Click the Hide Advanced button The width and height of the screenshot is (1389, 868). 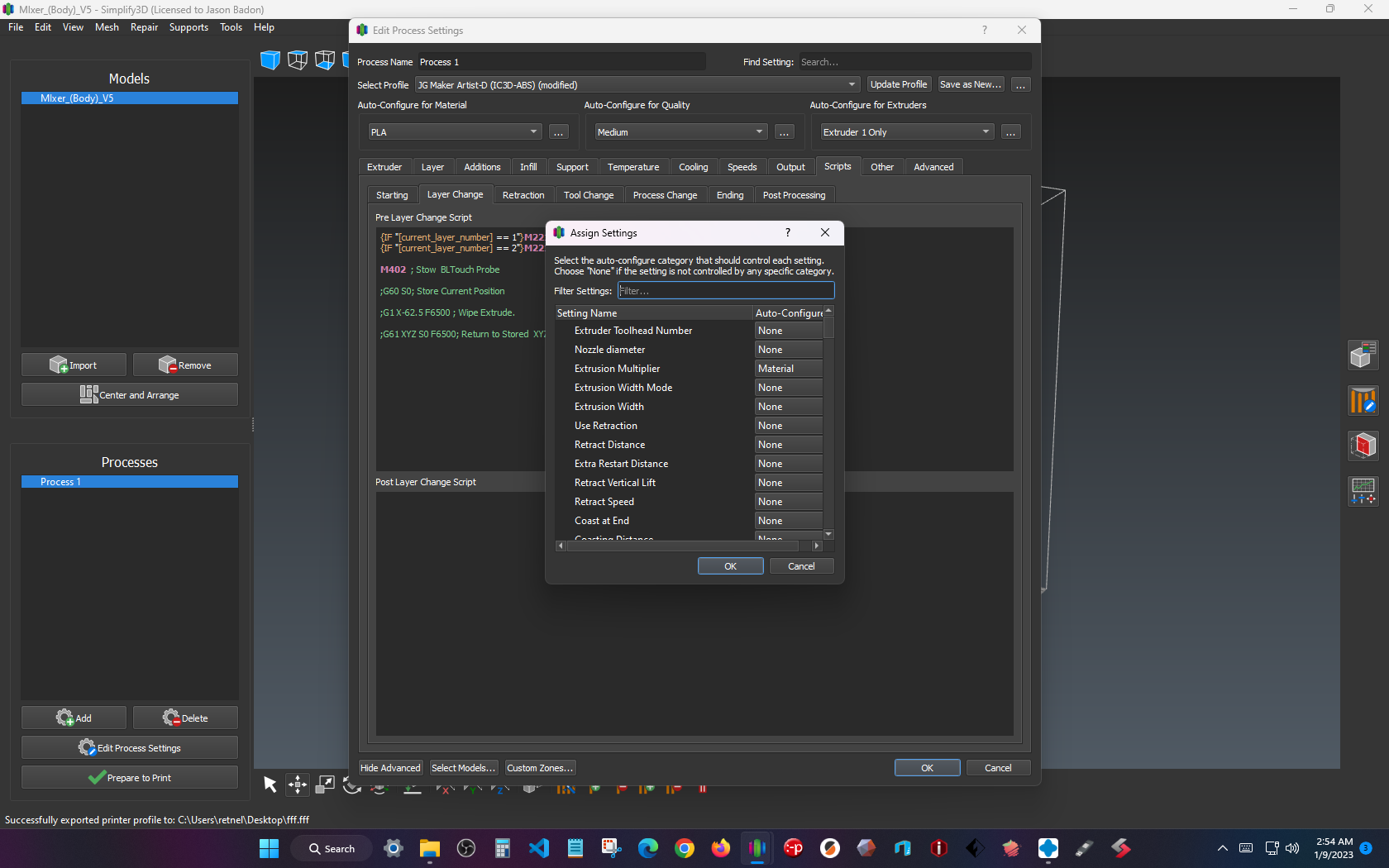[390, 768]
